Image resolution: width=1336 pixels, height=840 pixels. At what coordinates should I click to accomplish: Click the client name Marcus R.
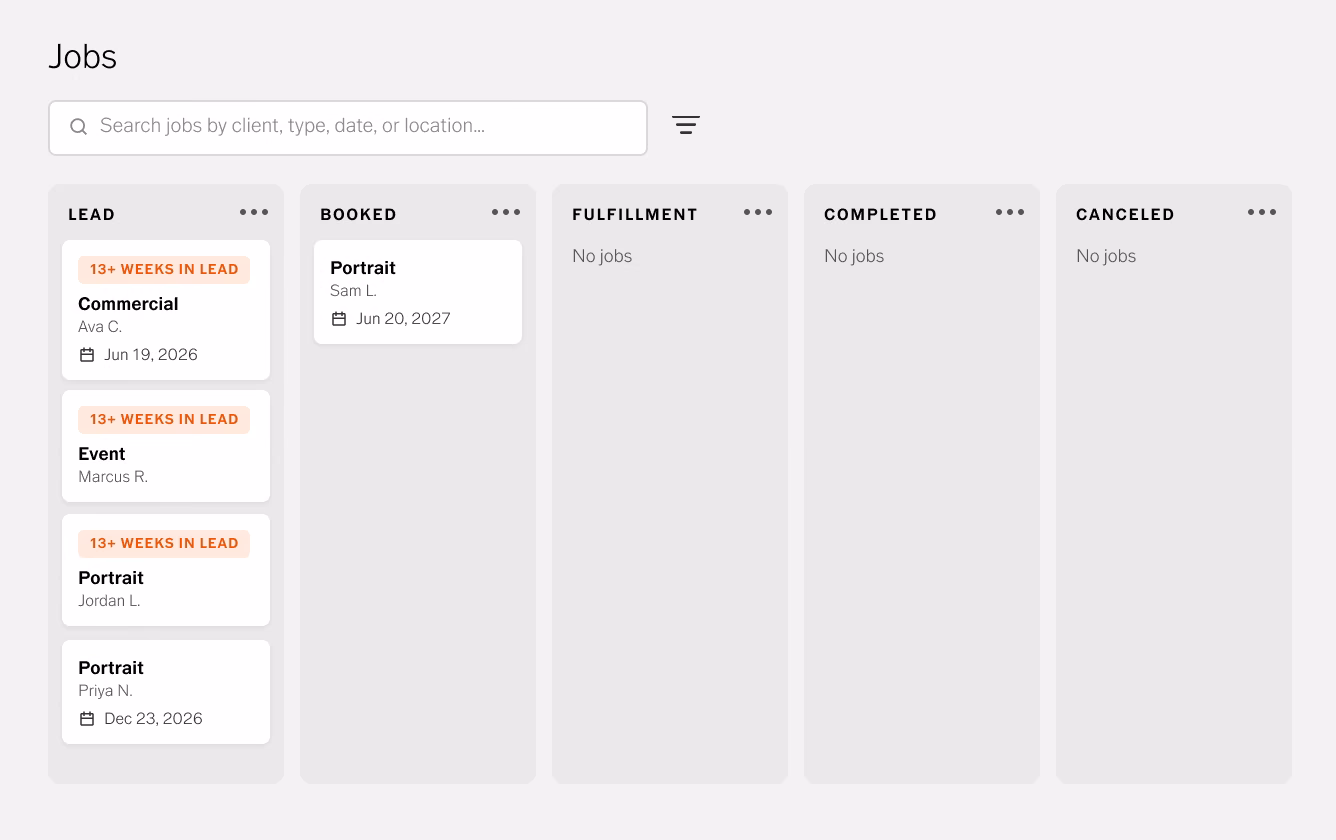point(113,477)
